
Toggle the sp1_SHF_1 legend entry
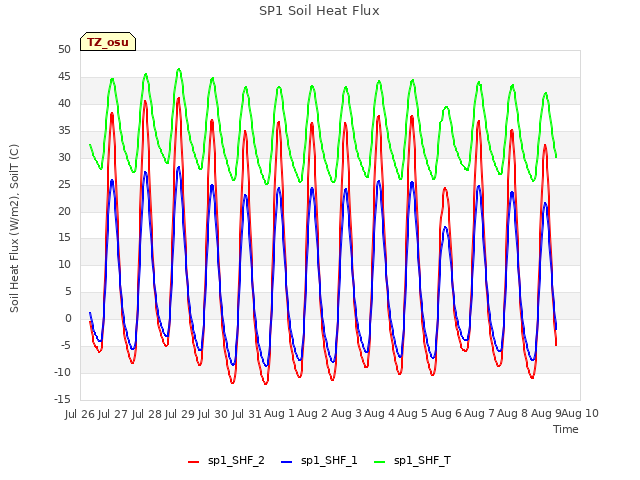[x=319, y=461]
